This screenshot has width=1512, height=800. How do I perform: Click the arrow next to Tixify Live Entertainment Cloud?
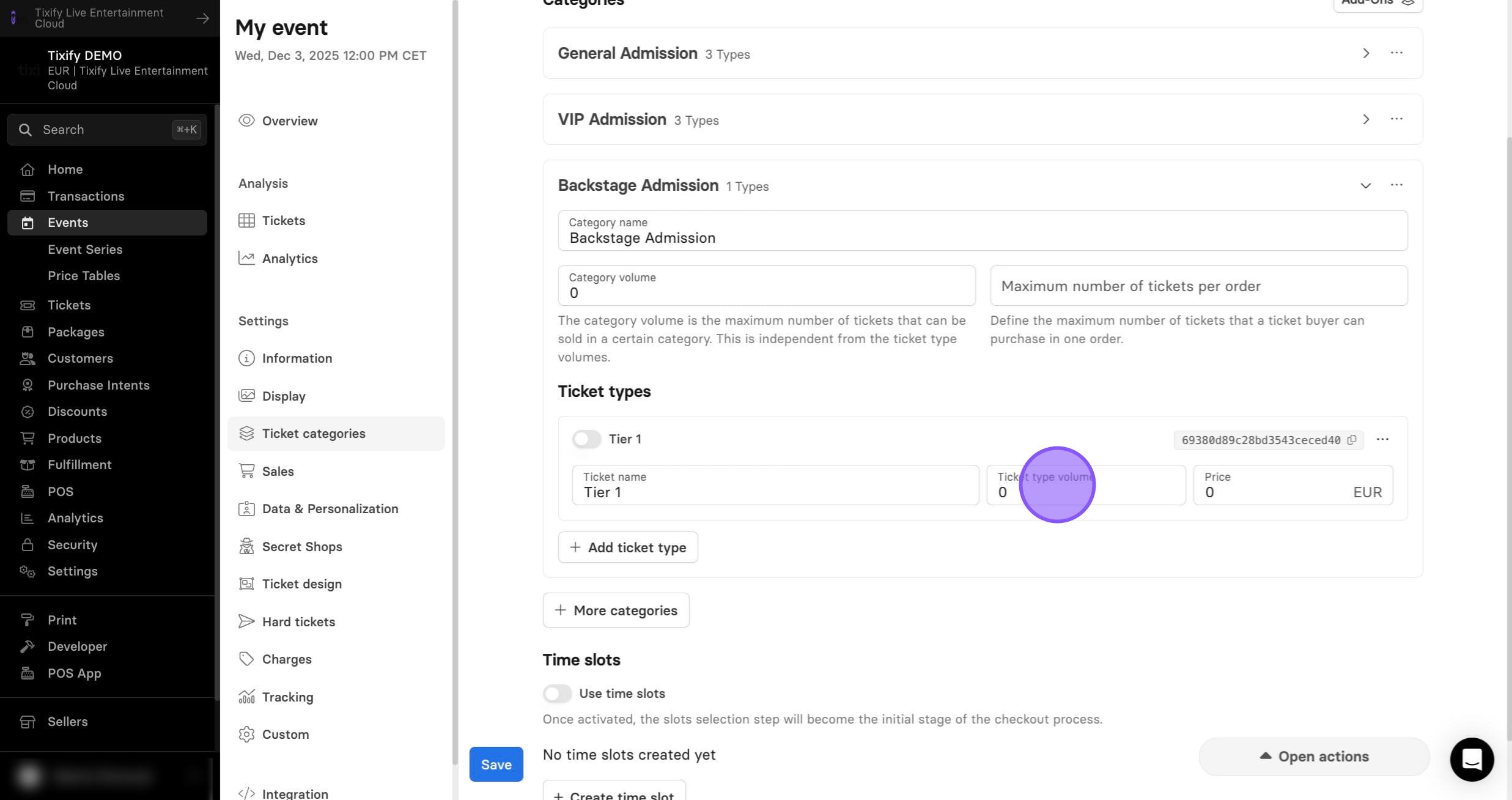pos(202,18)
